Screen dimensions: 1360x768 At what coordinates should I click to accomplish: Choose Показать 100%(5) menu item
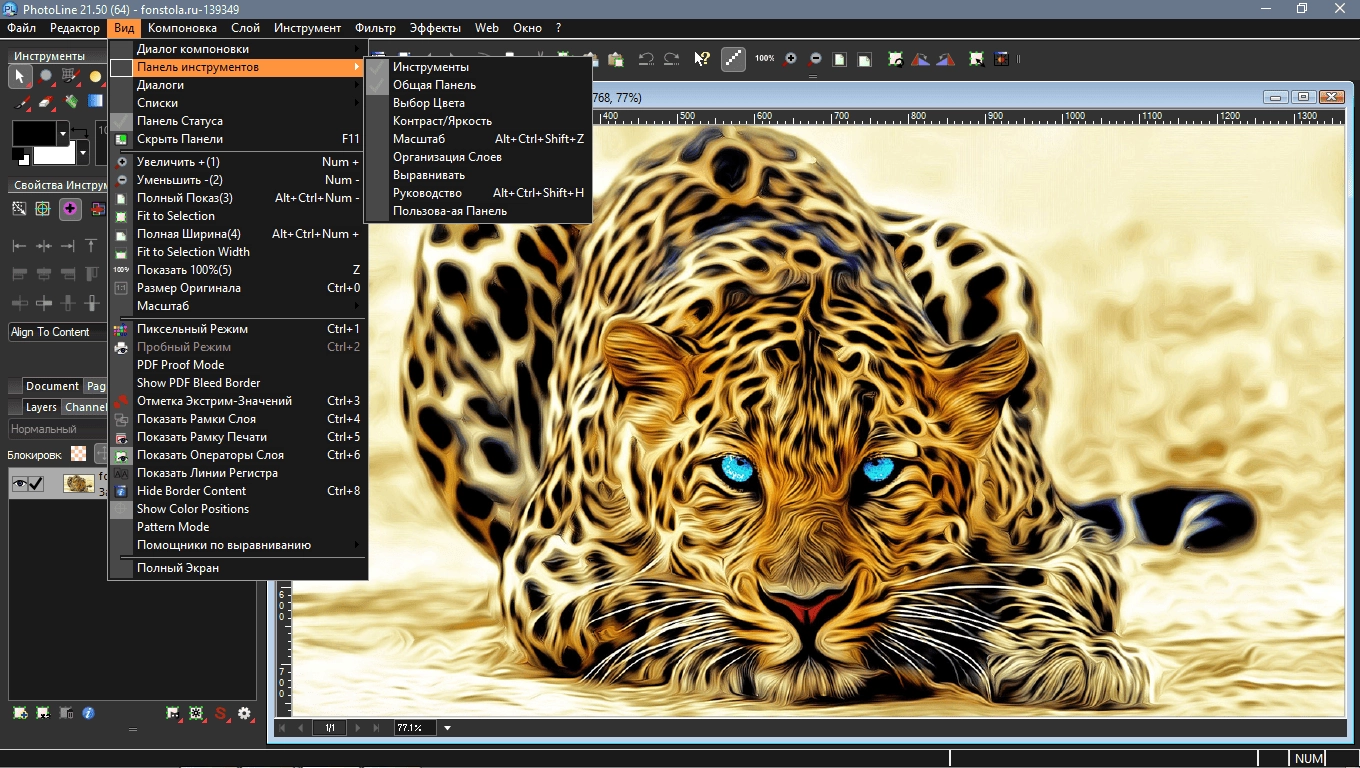[x=238, y=270]
